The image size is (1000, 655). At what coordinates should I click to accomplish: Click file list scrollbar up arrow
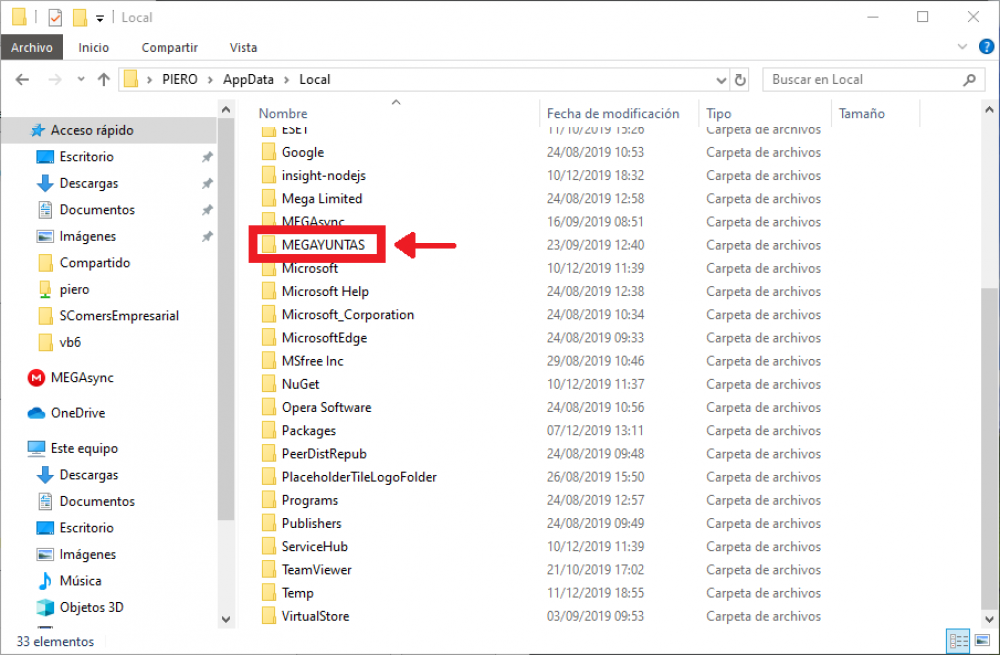click(x=989, y=110)
